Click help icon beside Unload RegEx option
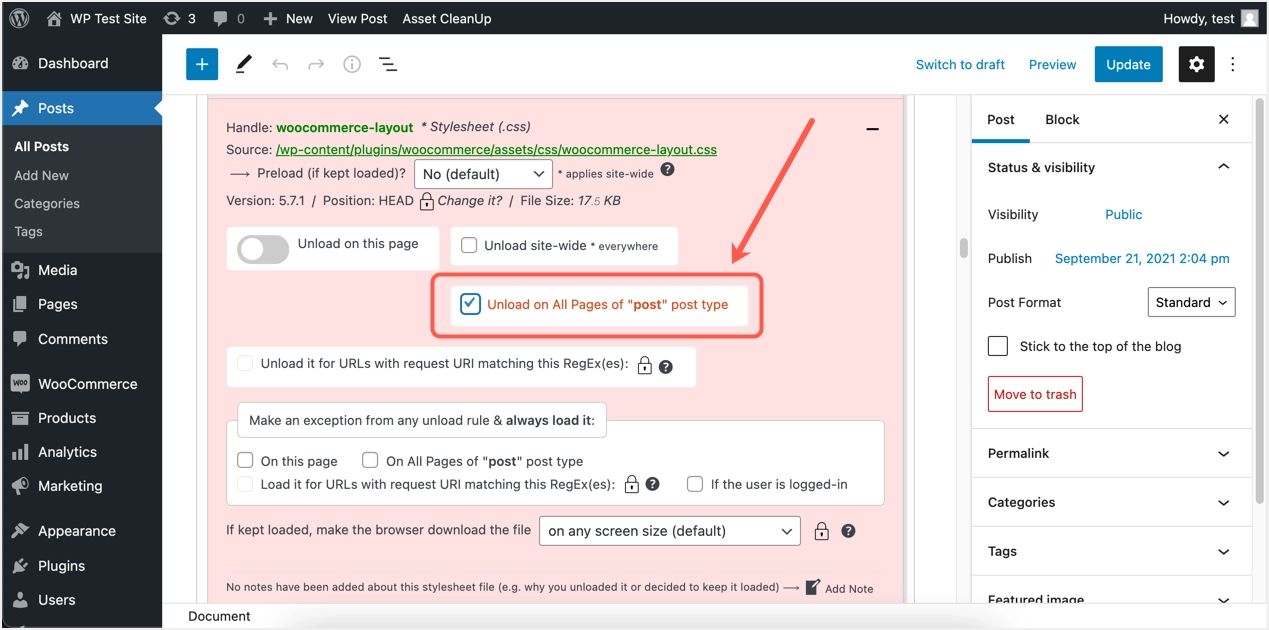The height and width of the screenshot is (630, 1269). [666, 367]
